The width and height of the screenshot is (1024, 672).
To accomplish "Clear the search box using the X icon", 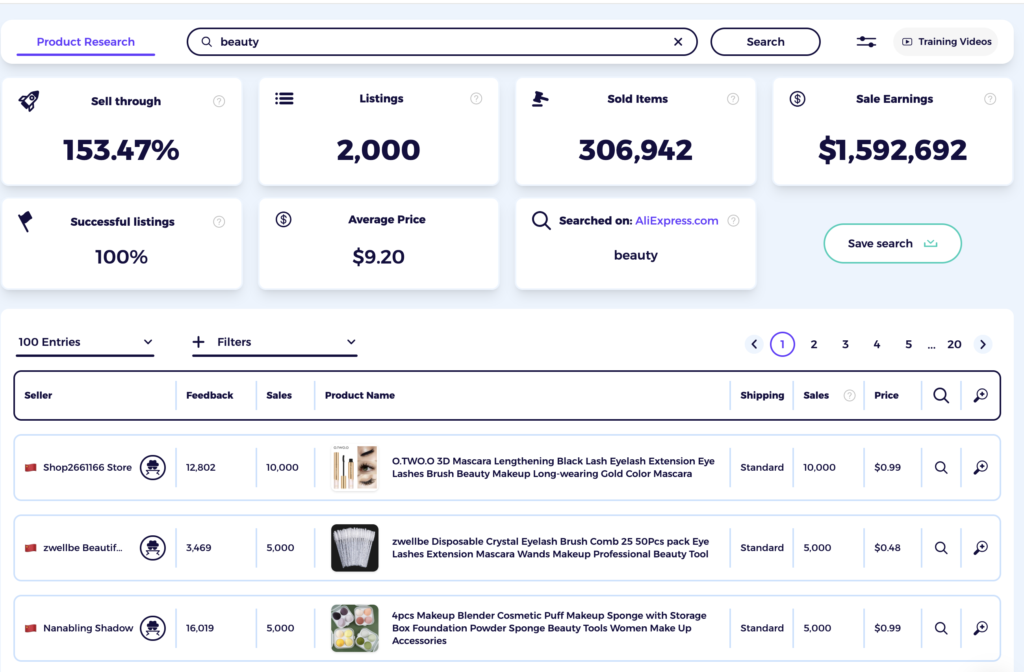I will tap(678, 41).
